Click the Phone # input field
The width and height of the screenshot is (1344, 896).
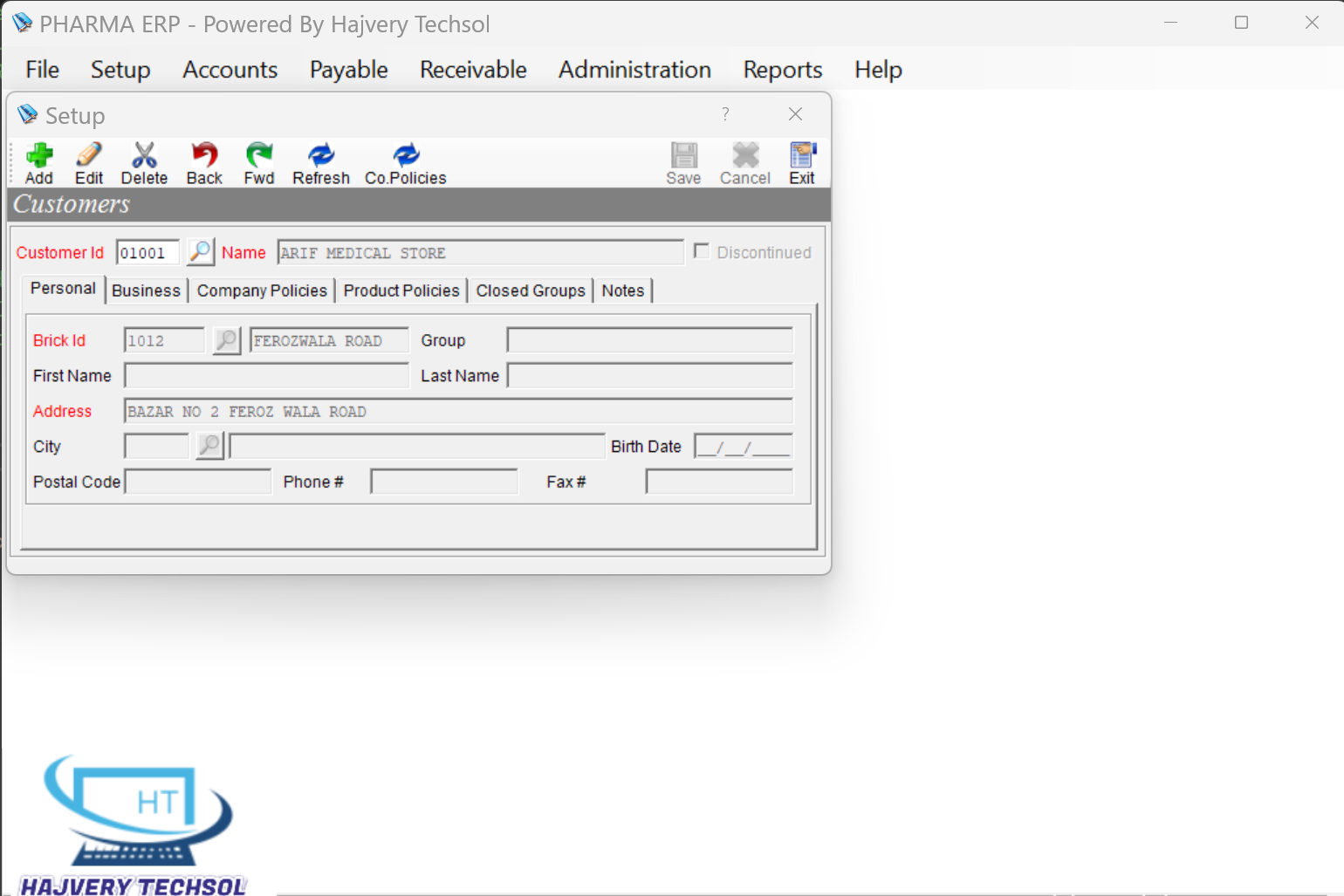click(444, 482)
